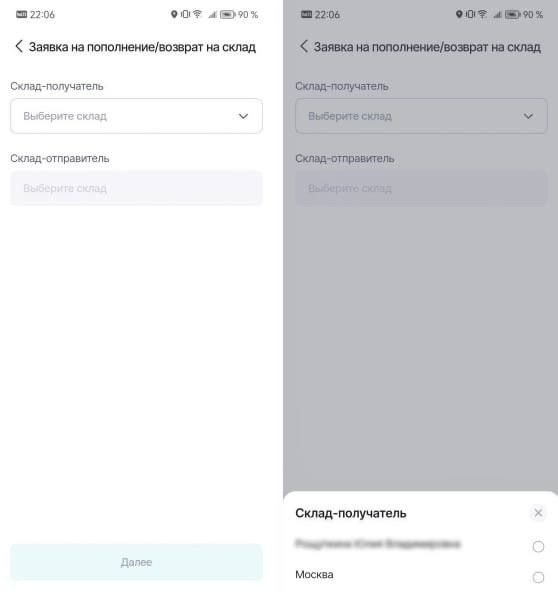The image size is (558, 592).
Task: Expand the Склад-получатель chevron on the white screen
Action: coord(243,116)
